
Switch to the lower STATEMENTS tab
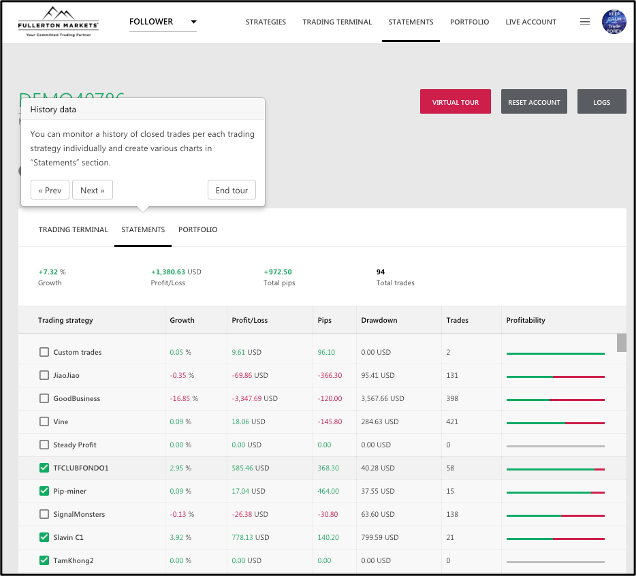tap(143, 230)
